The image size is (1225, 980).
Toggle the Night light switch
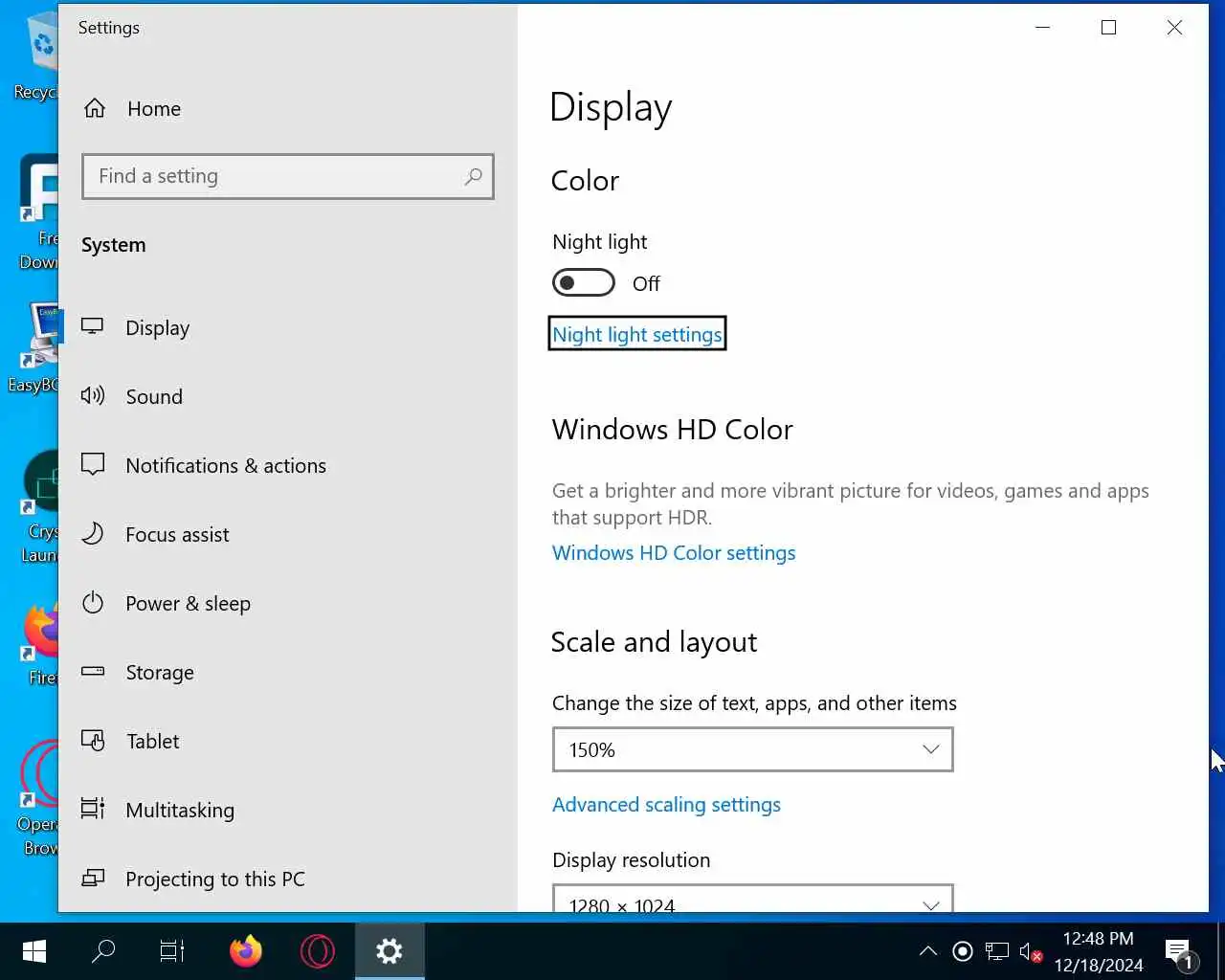[583, 283]
